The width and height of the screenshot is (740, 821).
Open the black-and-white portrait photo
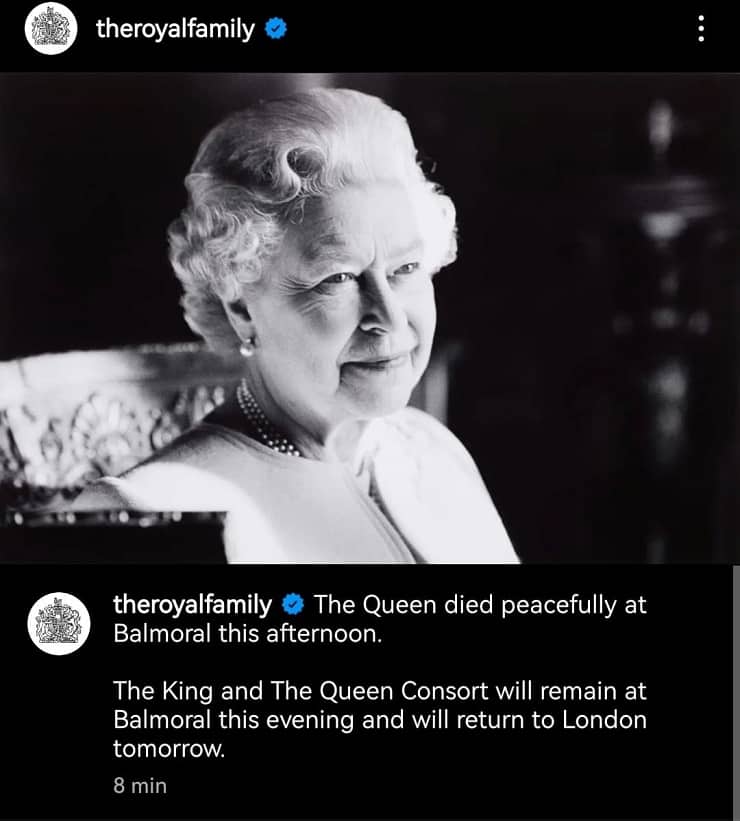click(369, 318)
